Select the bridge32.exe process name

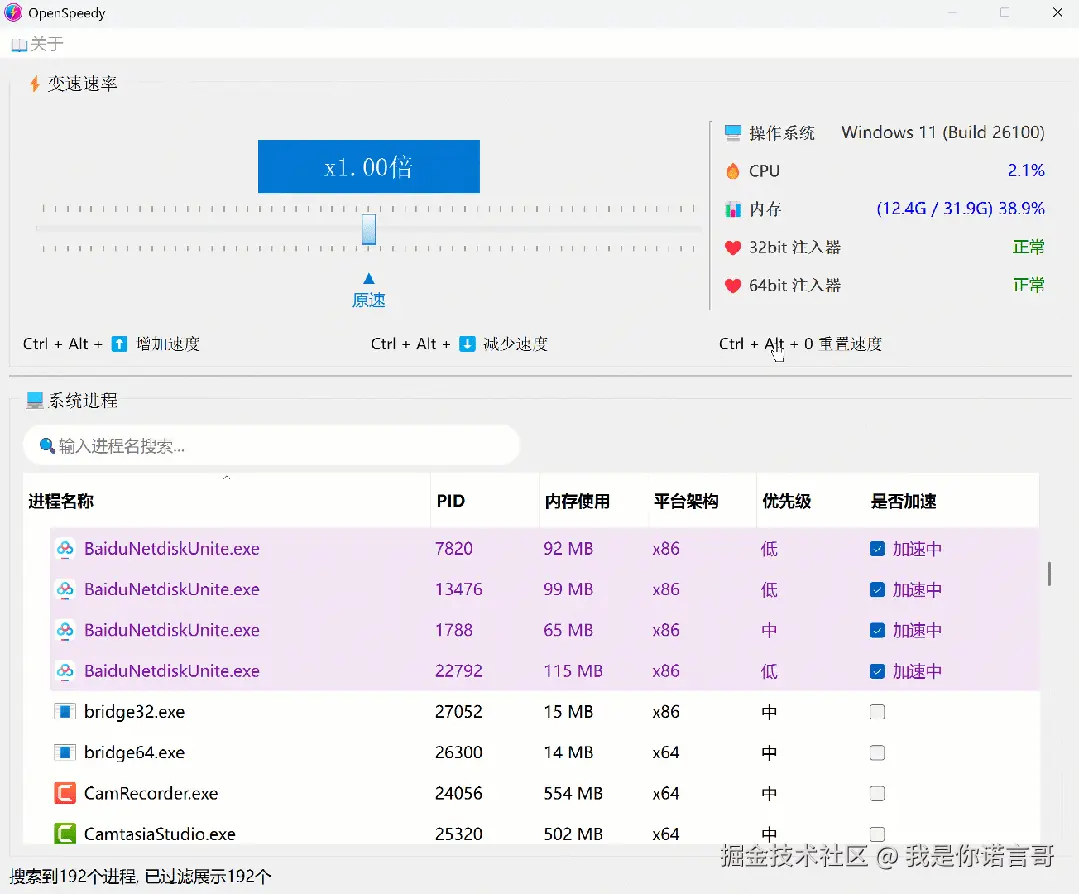point(134,712)
